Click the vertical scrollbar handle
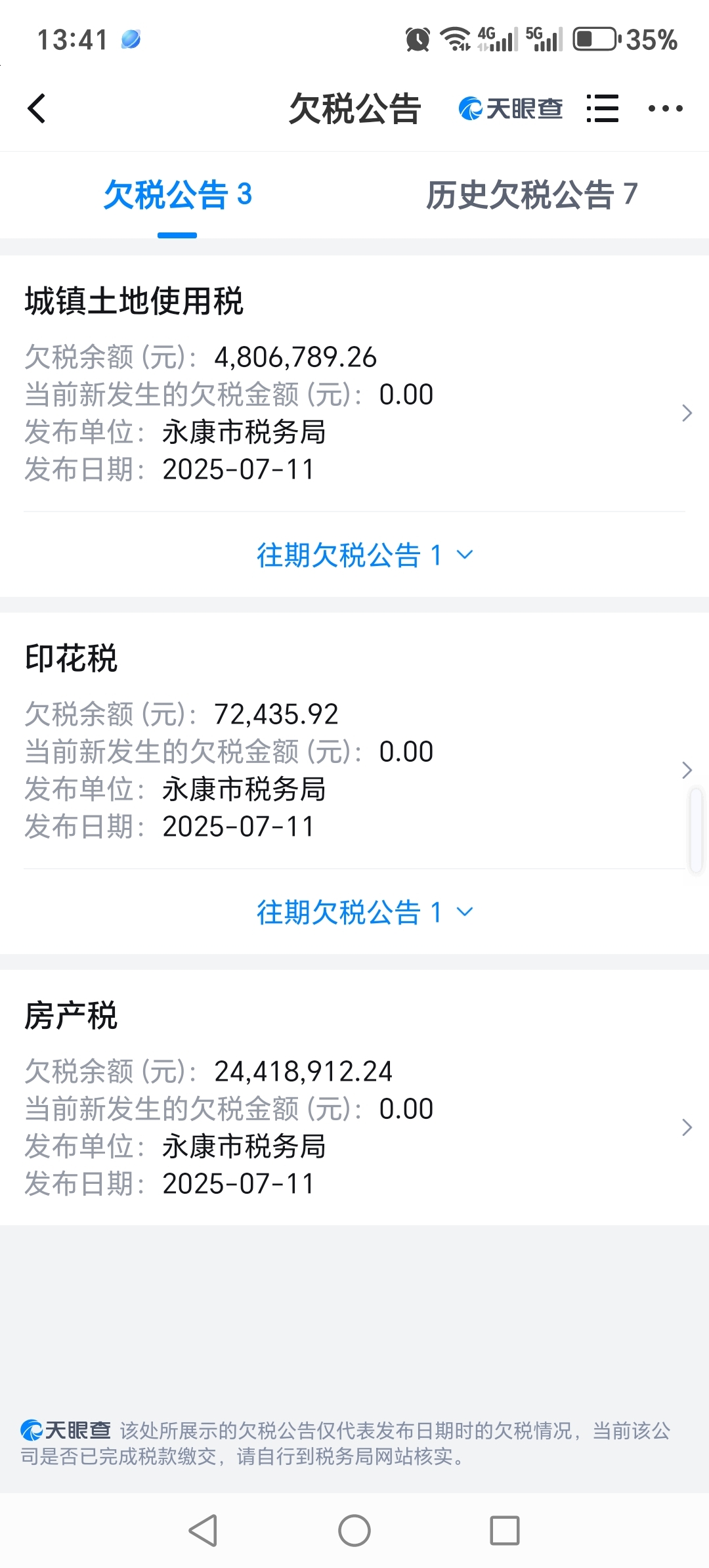Image resolution: width=709 pixels, height=1568 pixels. (x=697, y=831)
